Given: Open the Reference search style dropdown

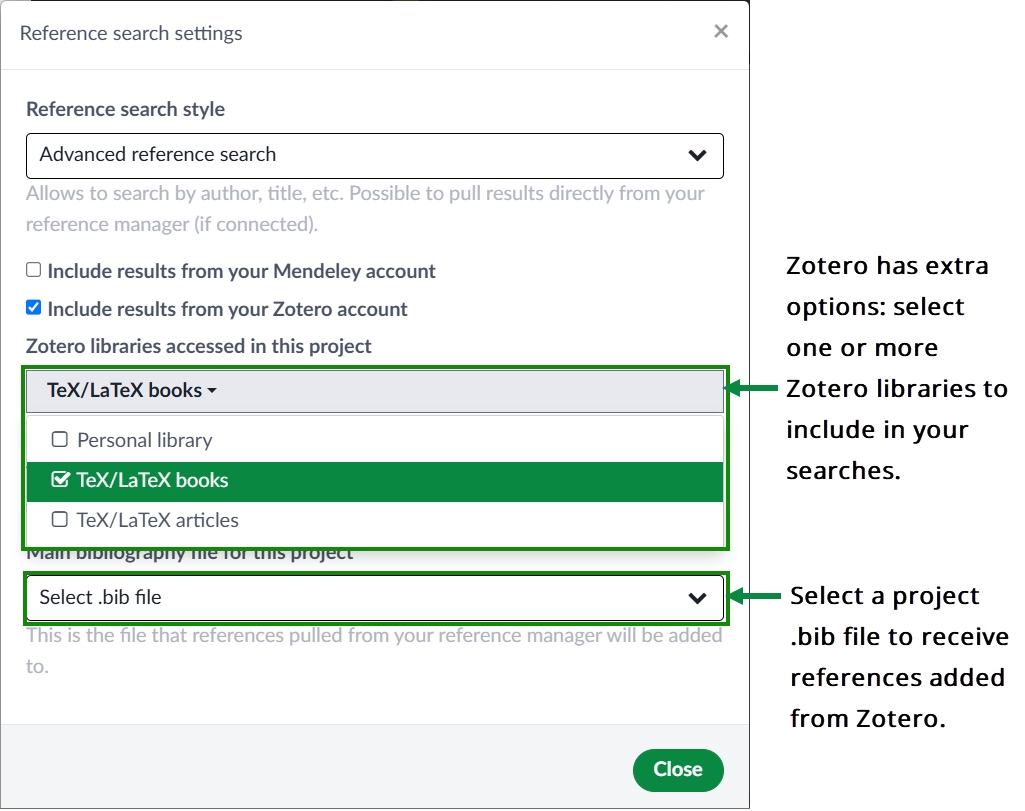Looking at the screenshot, I should 374,155.
